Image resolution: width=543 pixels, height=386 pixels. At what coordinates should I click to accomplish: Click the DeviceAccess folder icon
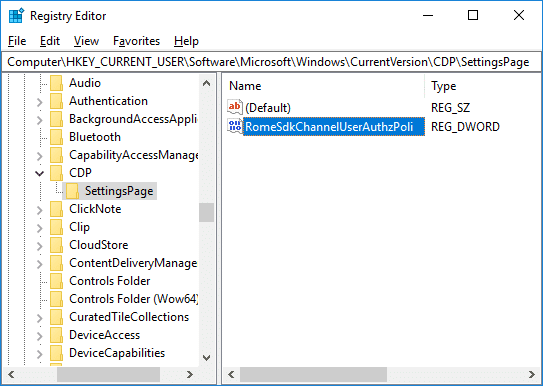tap(56, 335)
